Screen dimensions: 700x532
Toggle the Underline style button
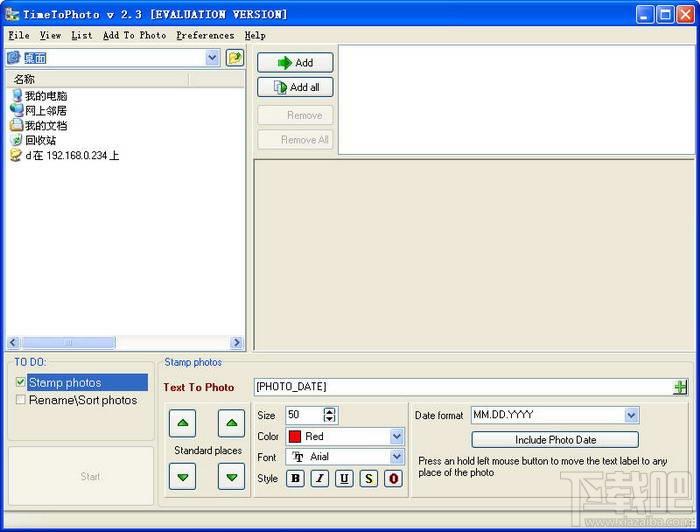tap(344, 478)
